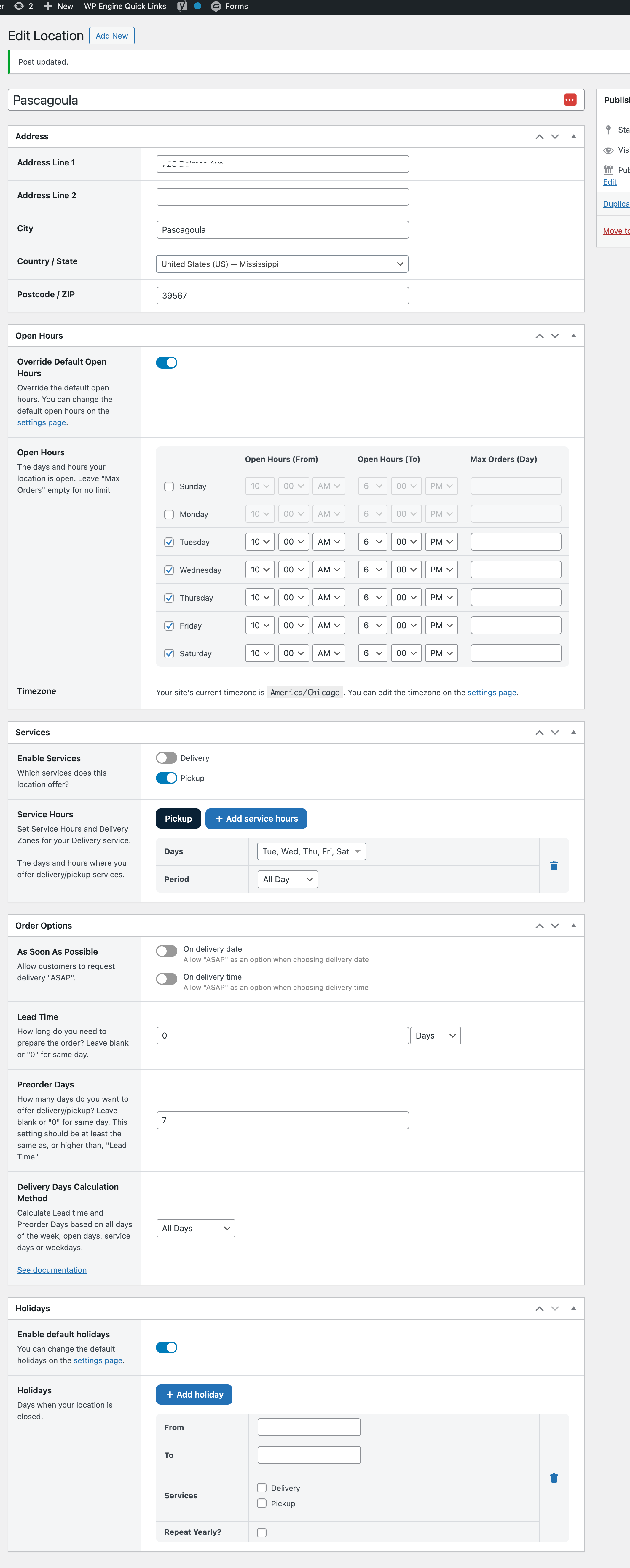Image resolution: width=630 pixels, height=1568 pixels.
Task: Enable ASAP on delivery time toggle
Action: click(x=167, y=979)
